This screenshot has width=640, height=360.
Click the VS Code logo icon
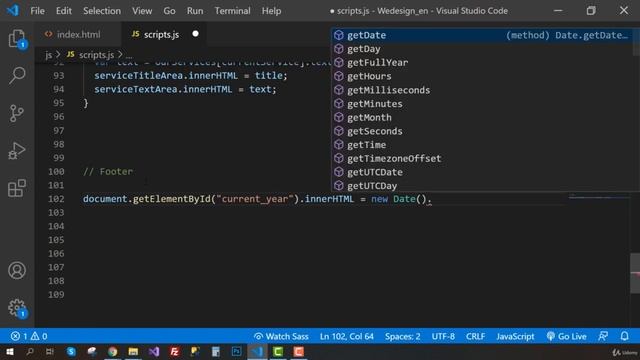(x=13, y=10)
